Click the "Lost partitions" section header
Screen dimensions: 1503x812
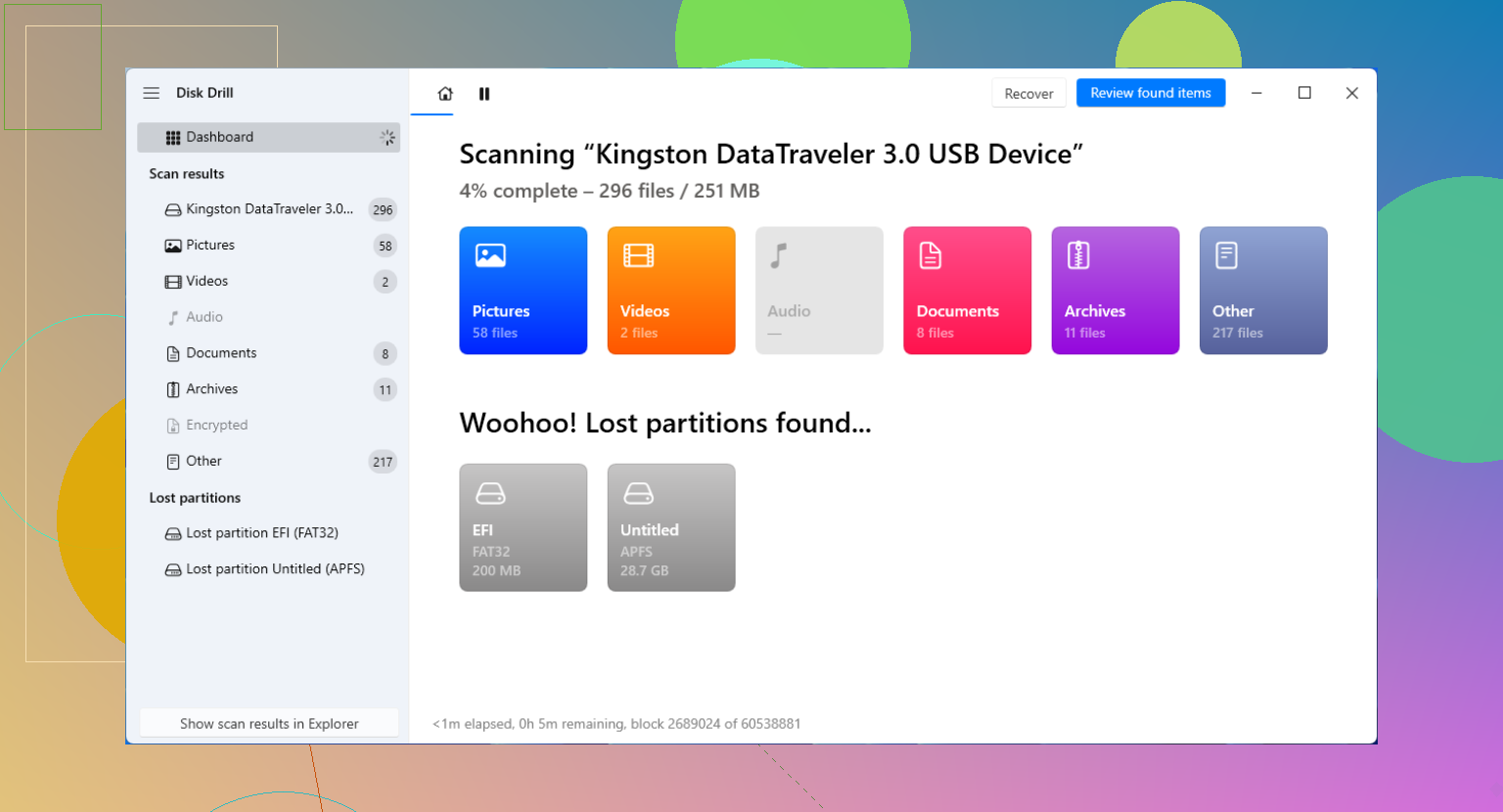pos(195,498)
